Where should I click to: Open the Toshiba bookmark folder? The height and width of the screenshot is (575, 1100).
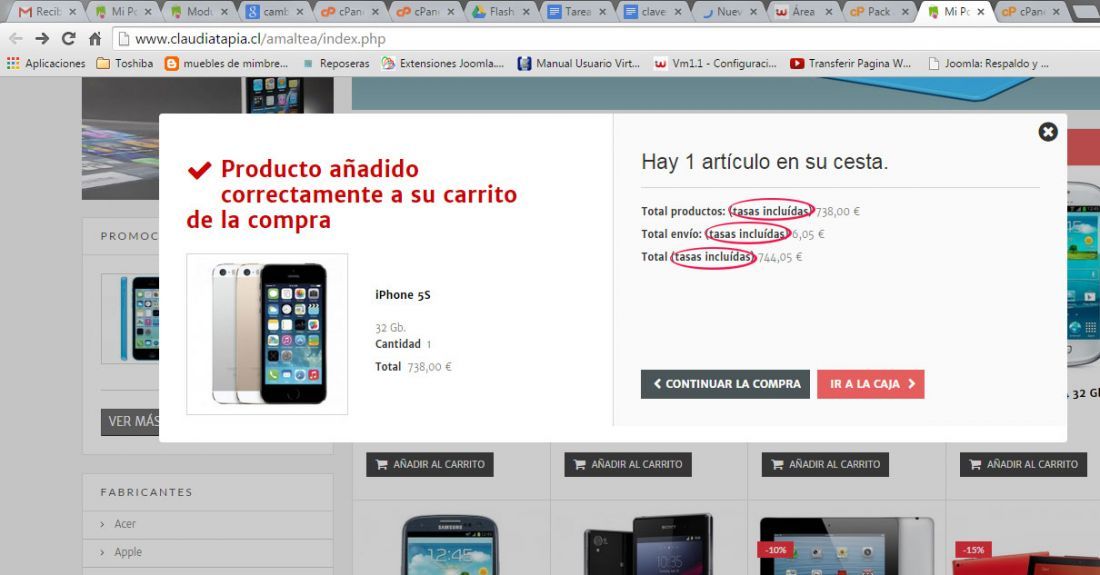coord(124,63)
